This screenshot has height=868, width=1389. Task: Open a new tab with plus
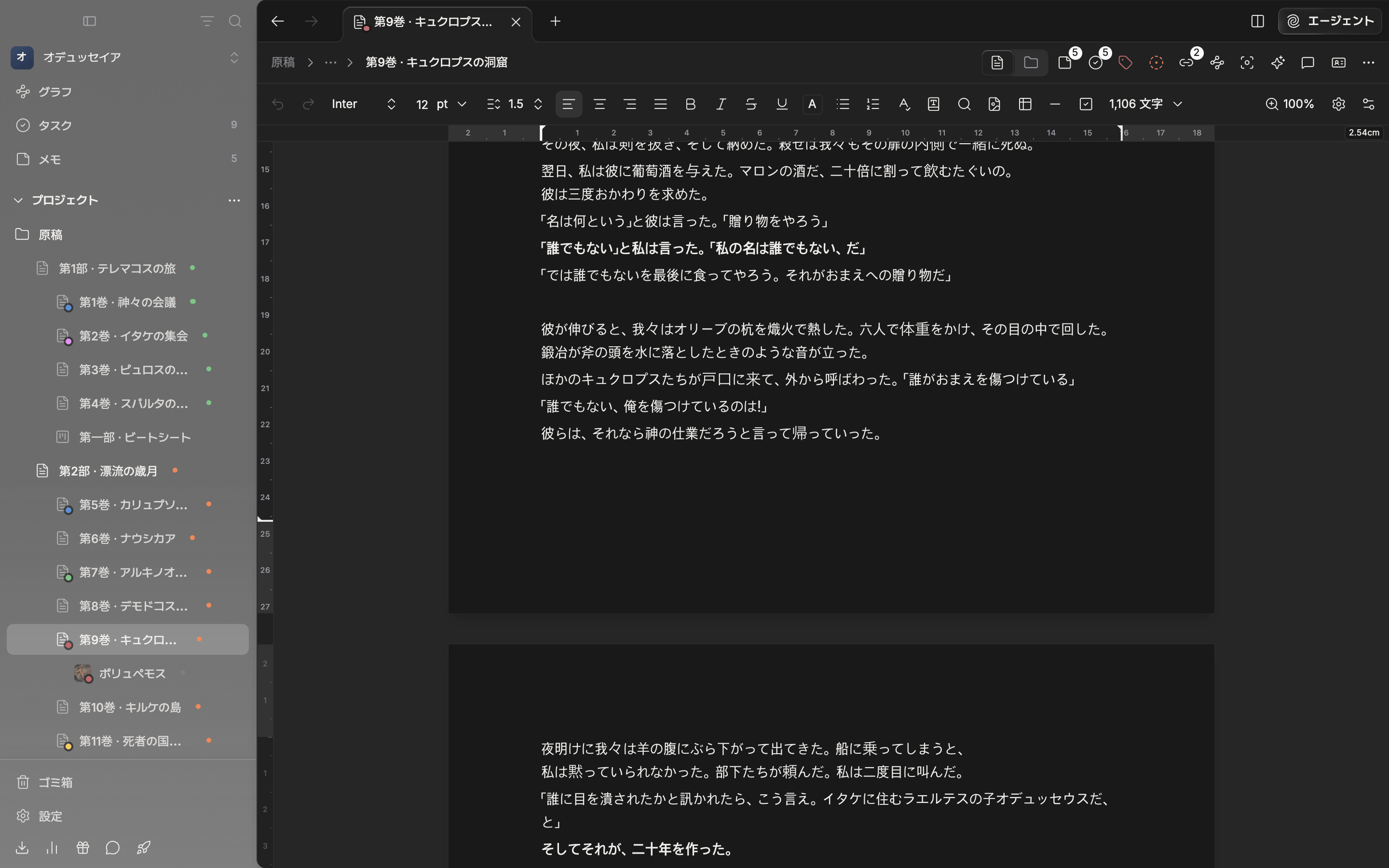point(555,21)
